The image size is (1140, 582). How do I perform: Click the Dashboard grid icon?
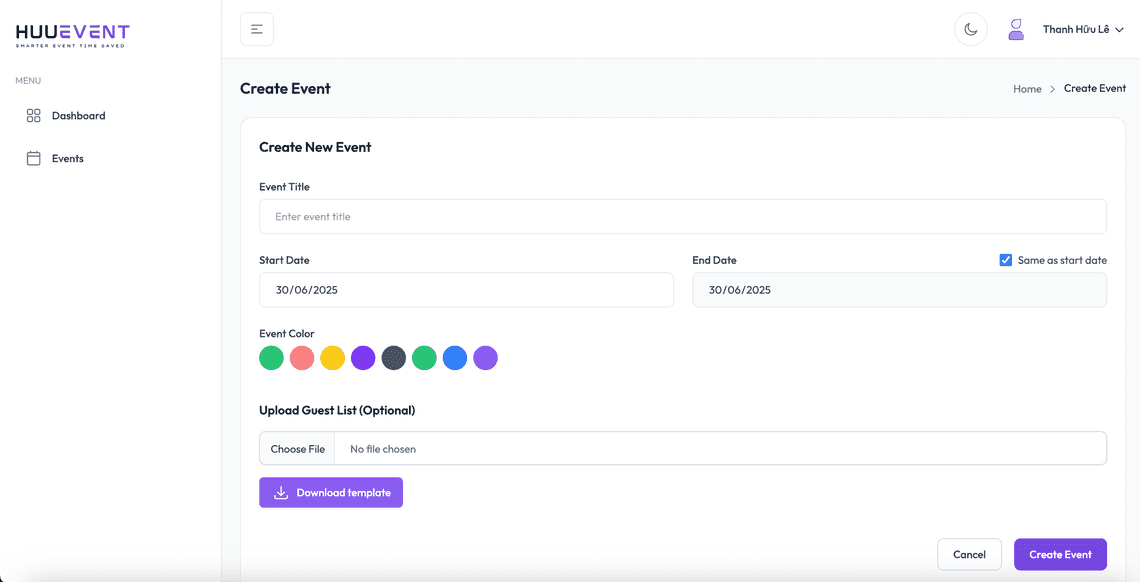33,116
